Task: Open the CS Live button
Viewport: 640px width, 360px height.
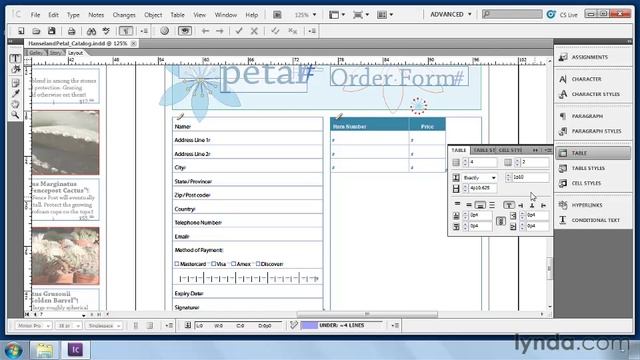Action: (563, 14)
